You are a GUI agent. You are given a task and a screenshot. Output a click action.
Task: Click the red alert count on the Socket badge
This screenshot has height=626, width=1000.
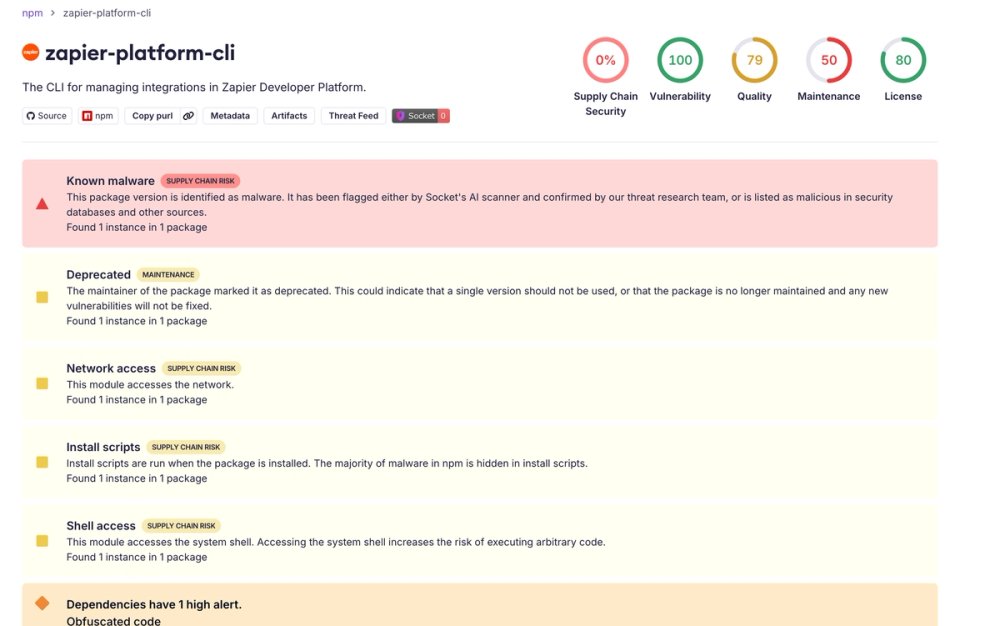click(442, 115)
